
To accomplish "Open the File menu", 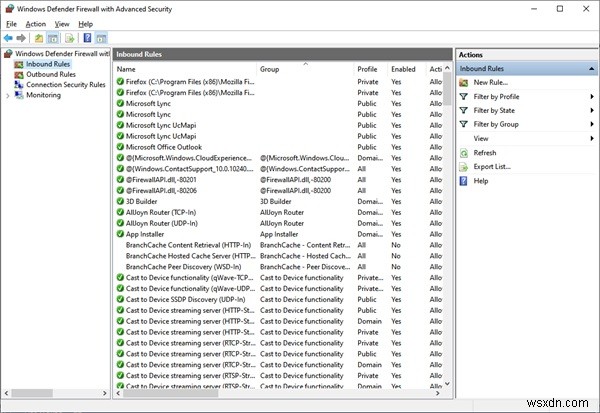I will click(11, 24).
